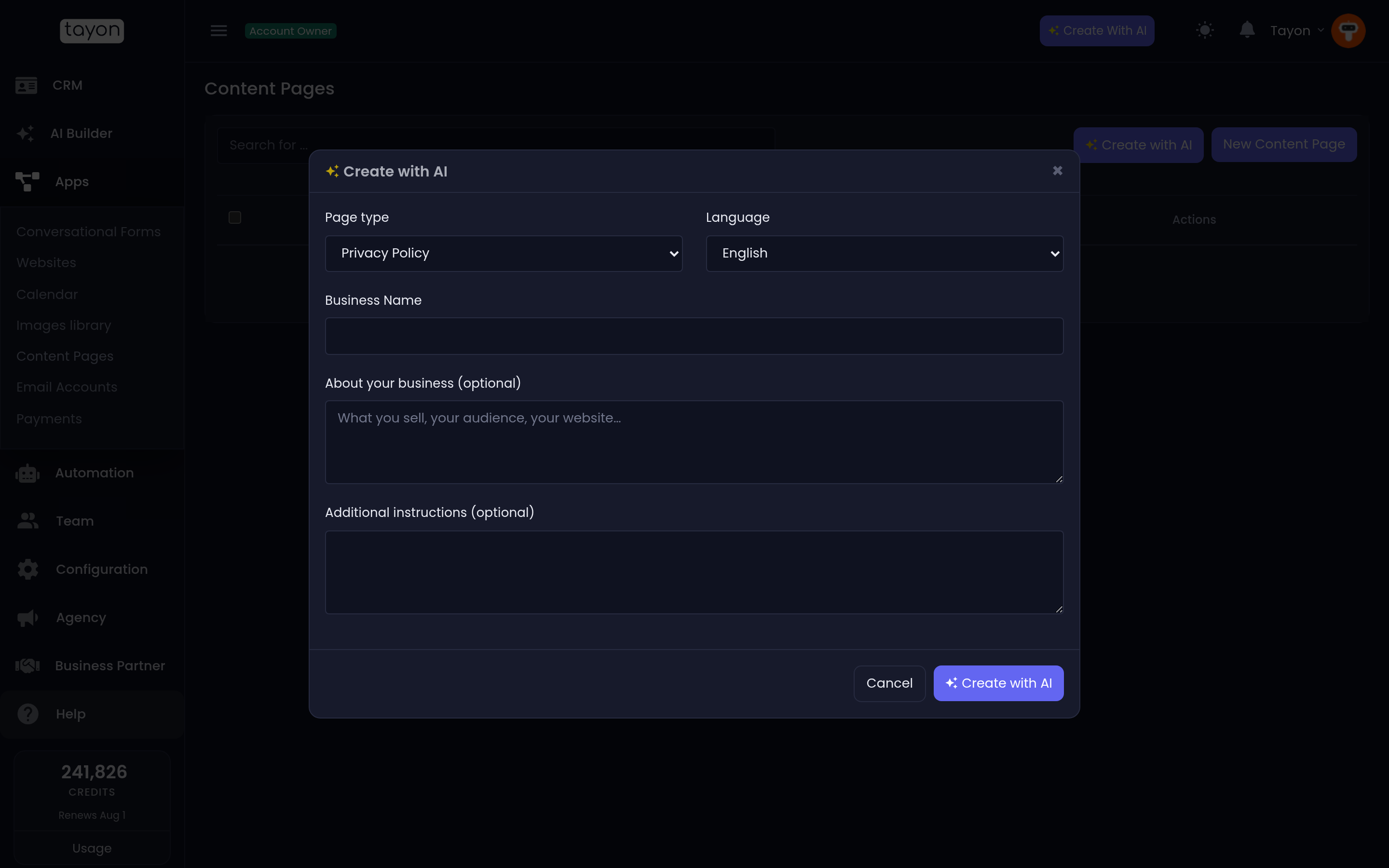This screenshot has height=868, width=1389.
Task: Open CRM from sidebar
Action: pos(92,85)
